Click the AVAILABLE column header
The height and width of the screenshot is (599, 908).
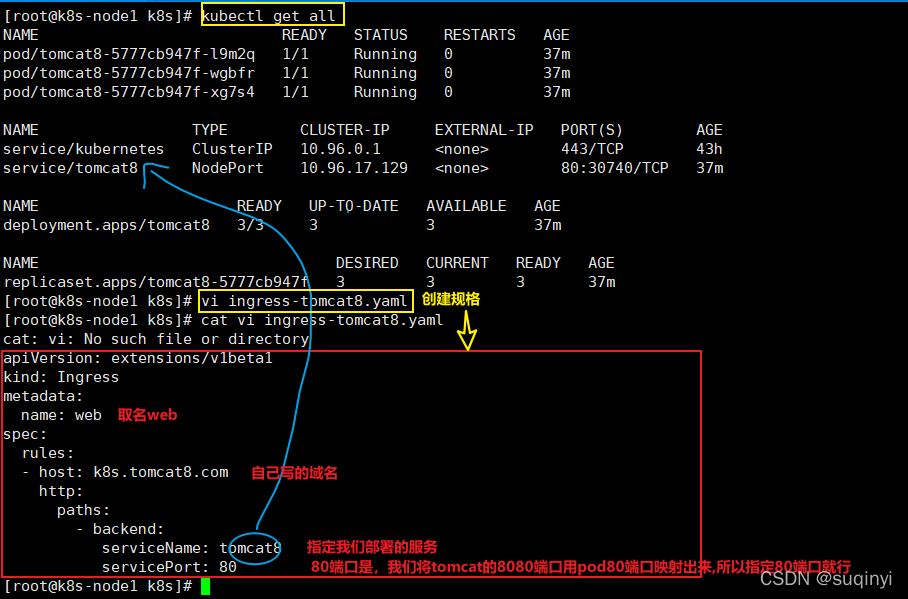(466, 206)
